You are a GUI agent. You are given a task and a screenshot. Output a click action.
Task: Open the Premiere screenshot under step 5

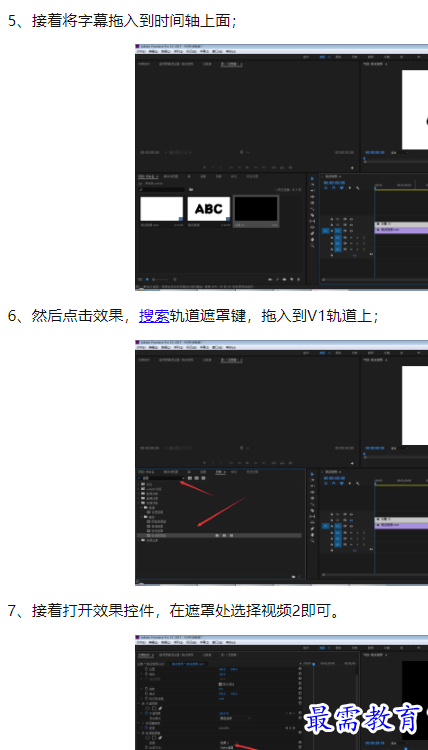[281, 167]
